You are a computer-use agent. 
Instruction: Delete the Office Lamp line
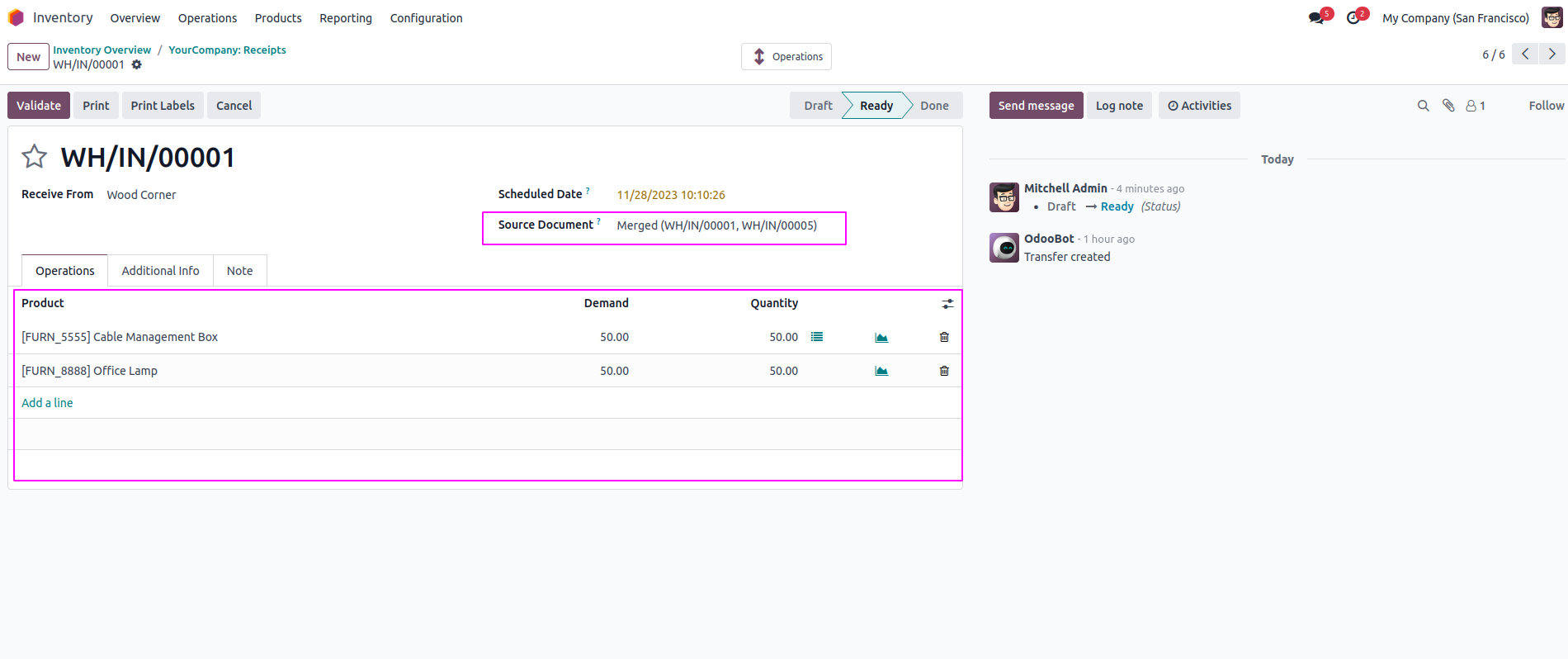coord(944,371)
